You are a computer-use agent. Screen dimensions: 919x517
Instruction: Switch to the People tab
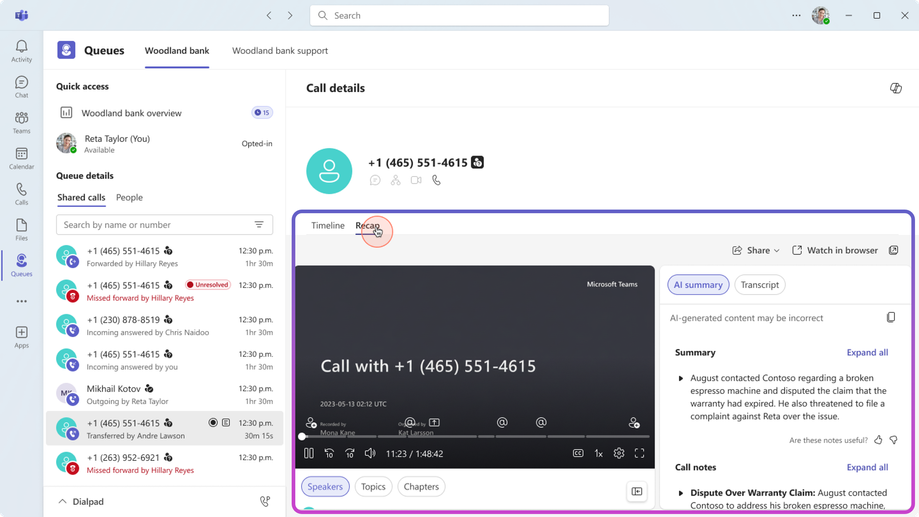[x=130, y=198]
